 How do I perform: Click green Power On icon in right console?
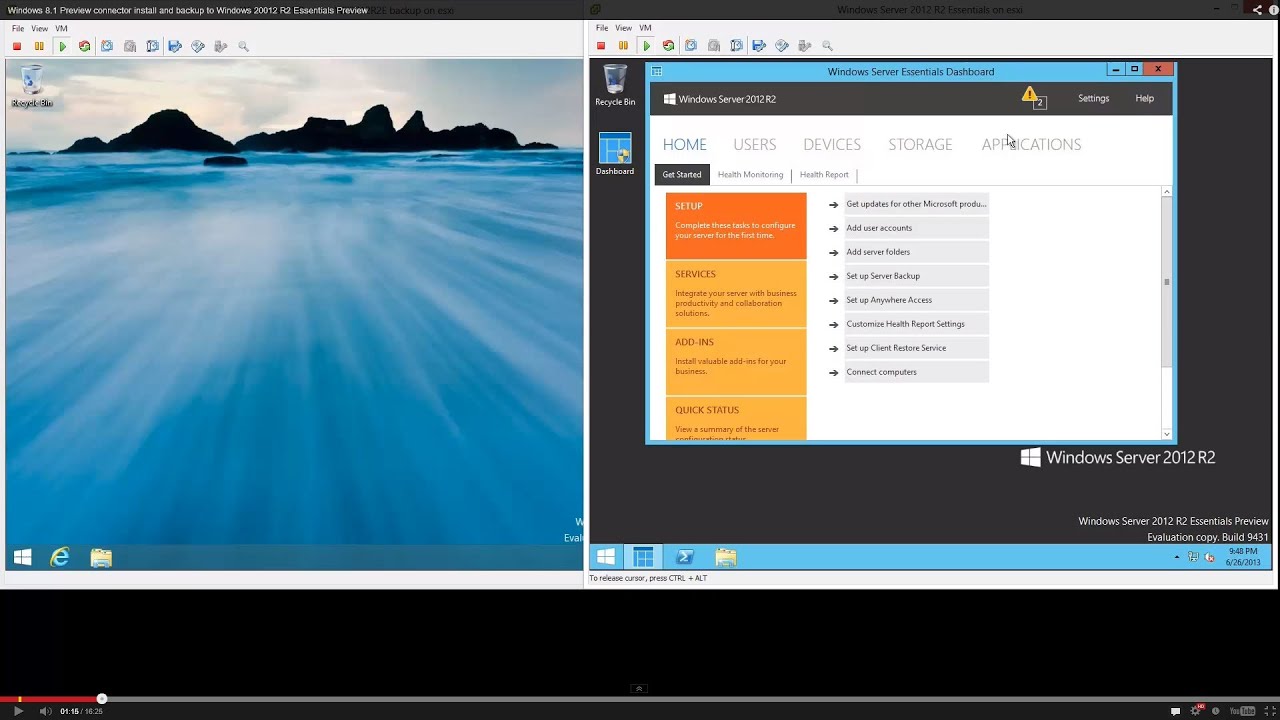point(646,46)
